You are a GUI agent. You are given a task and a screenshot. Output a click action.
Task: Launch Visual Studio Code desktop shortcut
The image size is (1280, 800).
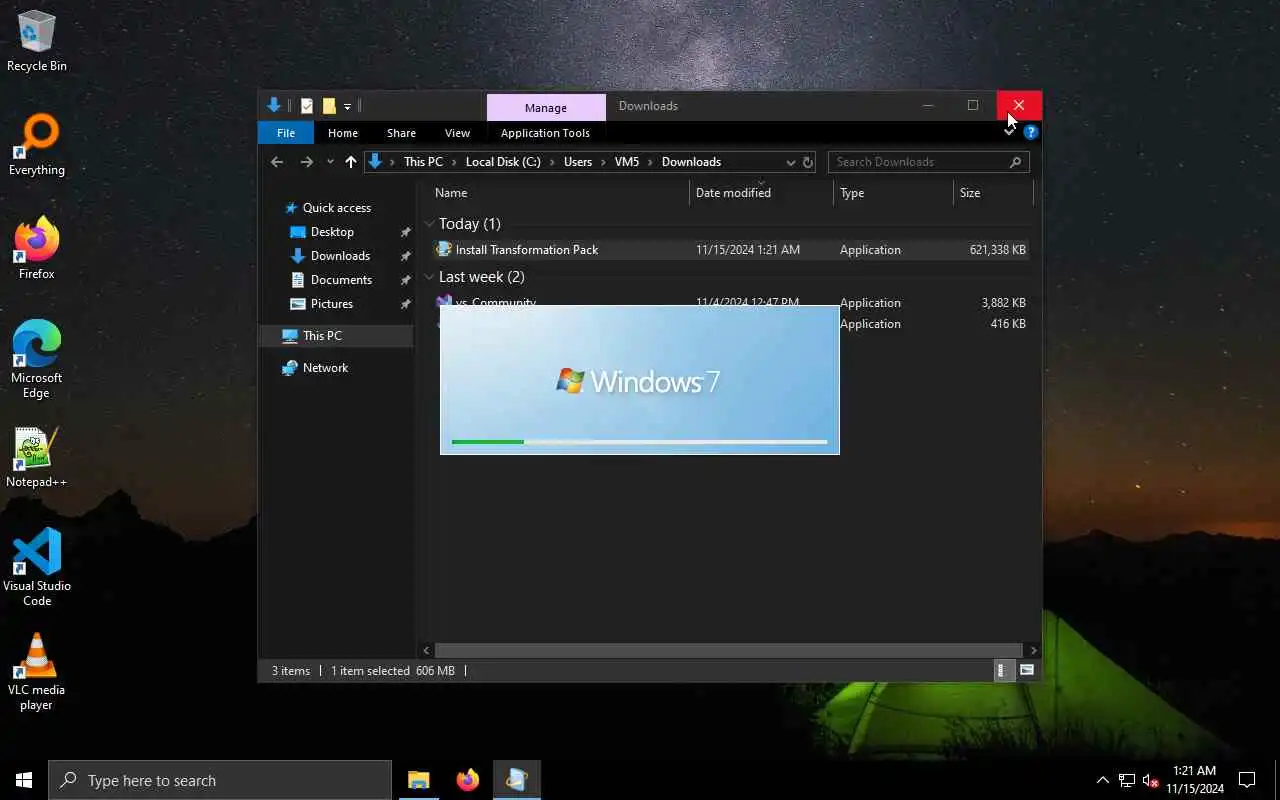pyautogui.click(x=37, y=568)
